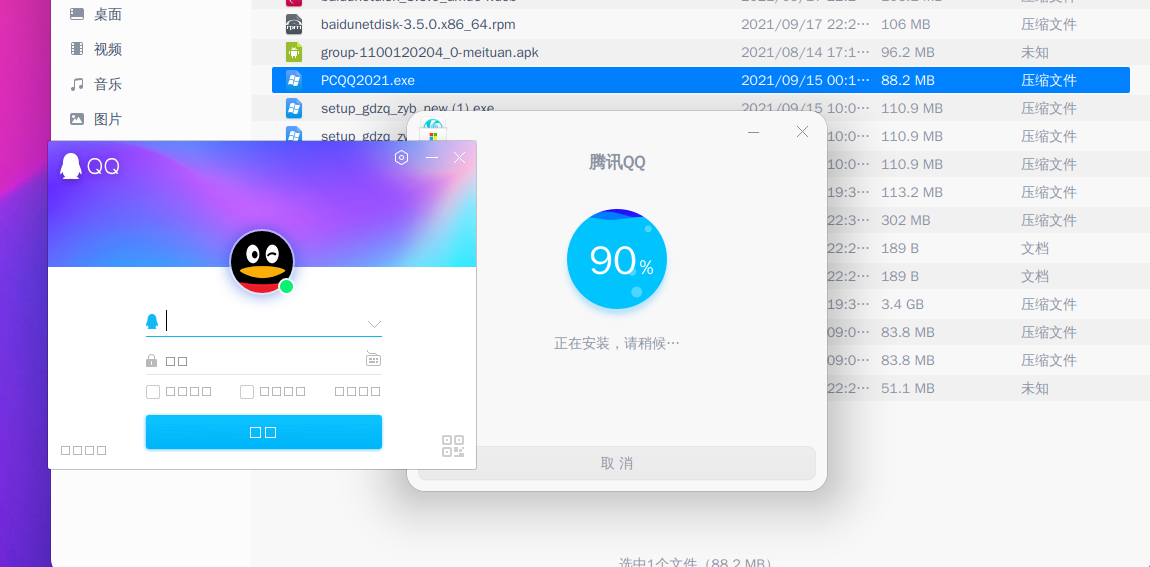Image resolution: width=1150 pixels, height=567 pixels.
Task: Click the winking penguin avatar
Action: [x=262, y=262]
